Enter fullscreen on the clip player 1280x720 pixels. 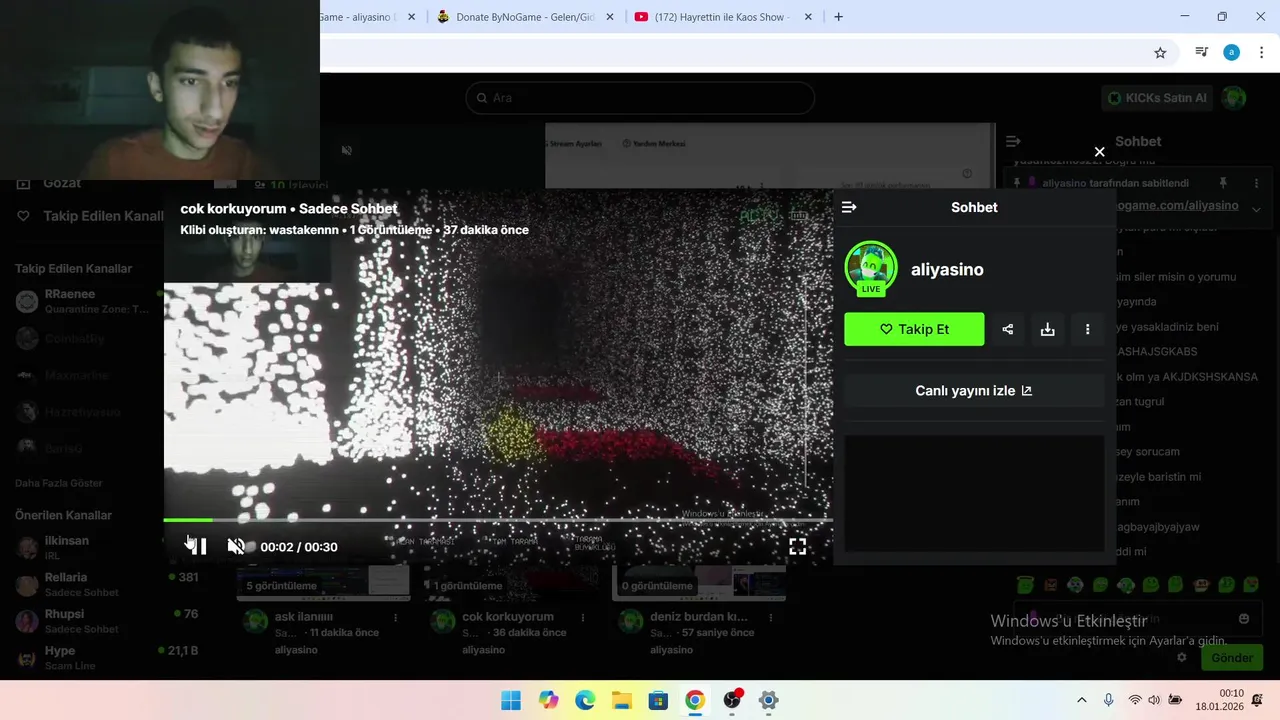pos(797,547)
